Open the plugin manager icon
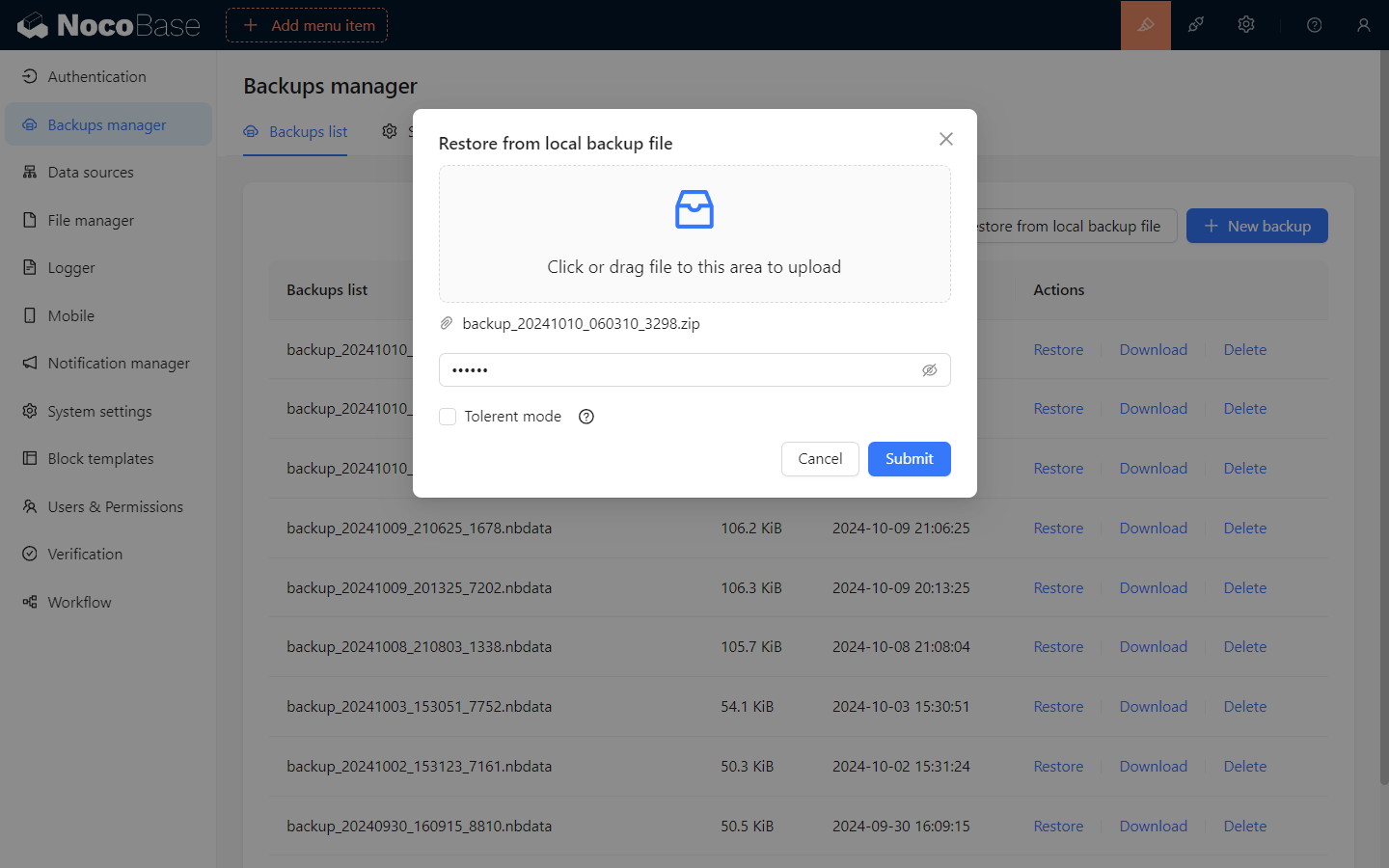This screenshot has width=1389, height=868. [x=1196, y=25]
